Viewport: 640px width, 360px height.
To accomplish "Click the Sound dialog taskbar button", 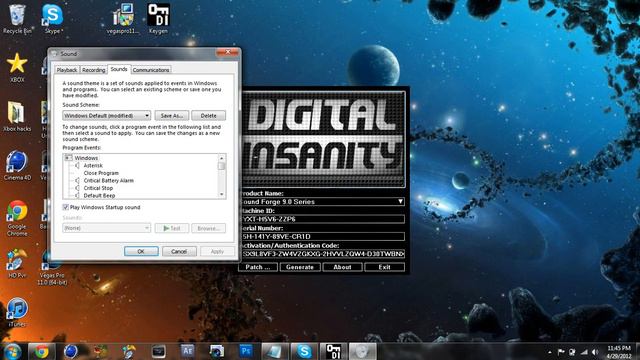I will [362, 351].
